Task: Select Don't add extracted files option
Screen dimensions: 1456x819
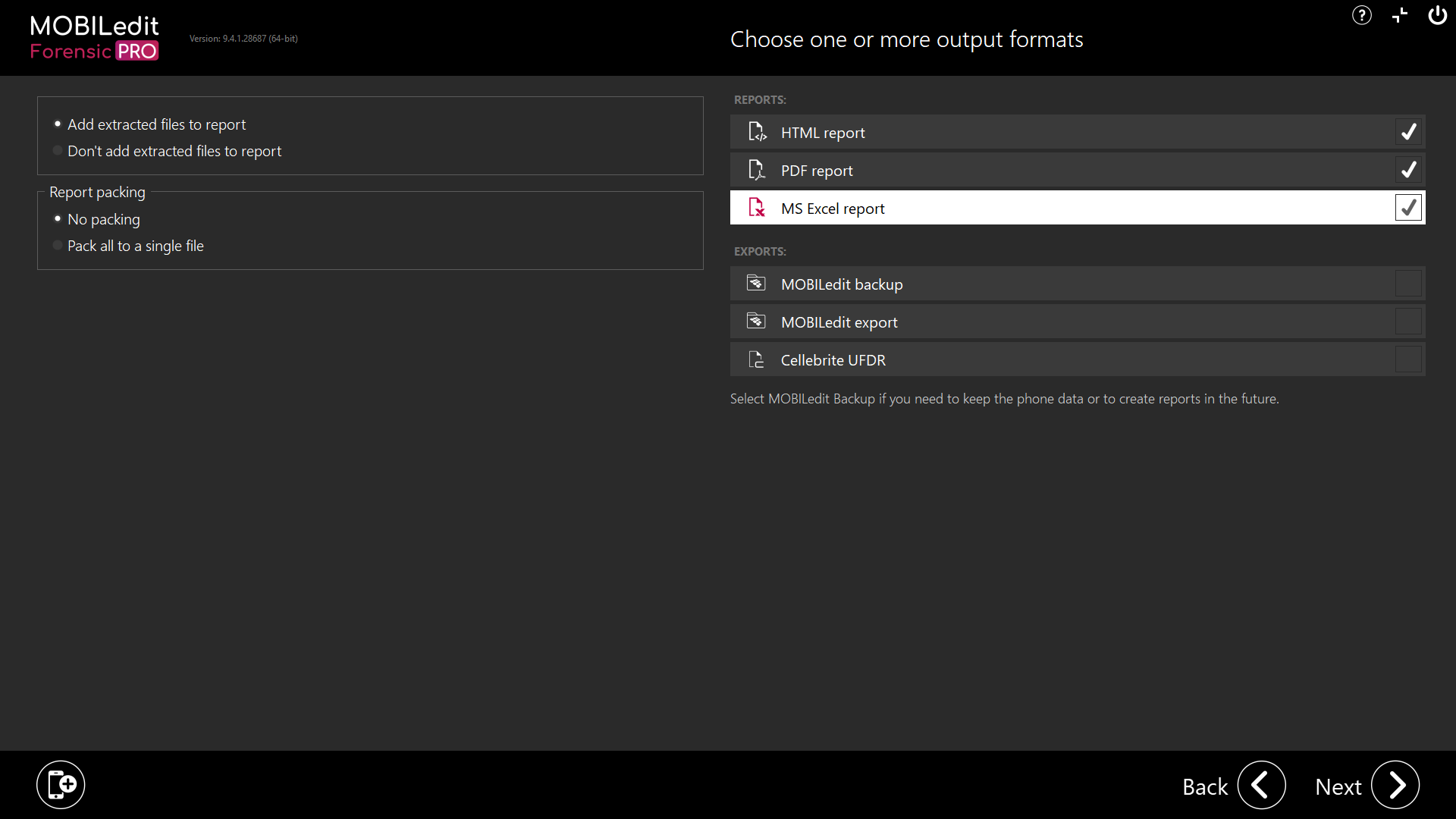Action: [x=57, y=151]
